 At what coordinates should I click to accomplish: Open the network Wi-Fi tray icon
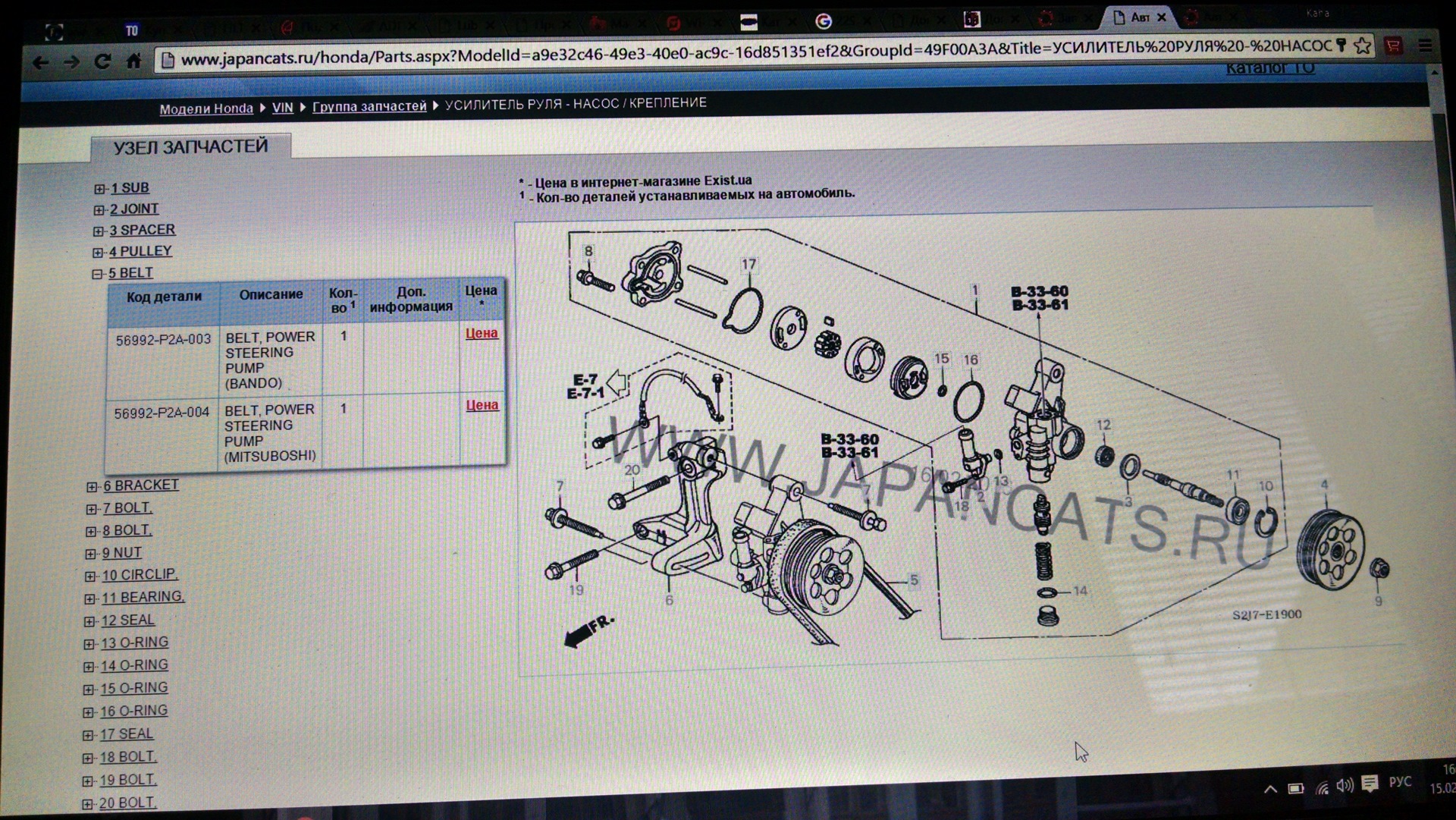click(x=1322, y=788)
